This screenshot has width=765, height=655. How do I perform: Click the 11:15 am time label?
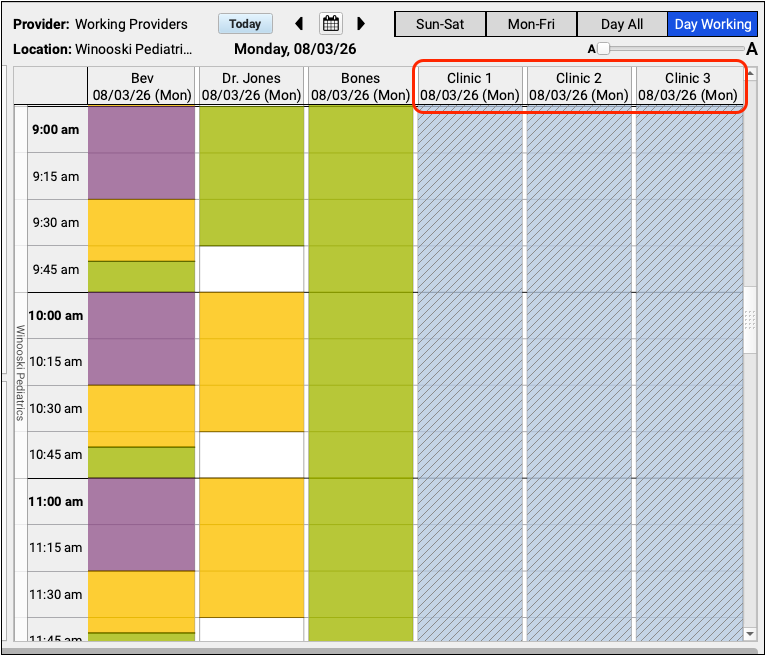[x=56, y=548]
